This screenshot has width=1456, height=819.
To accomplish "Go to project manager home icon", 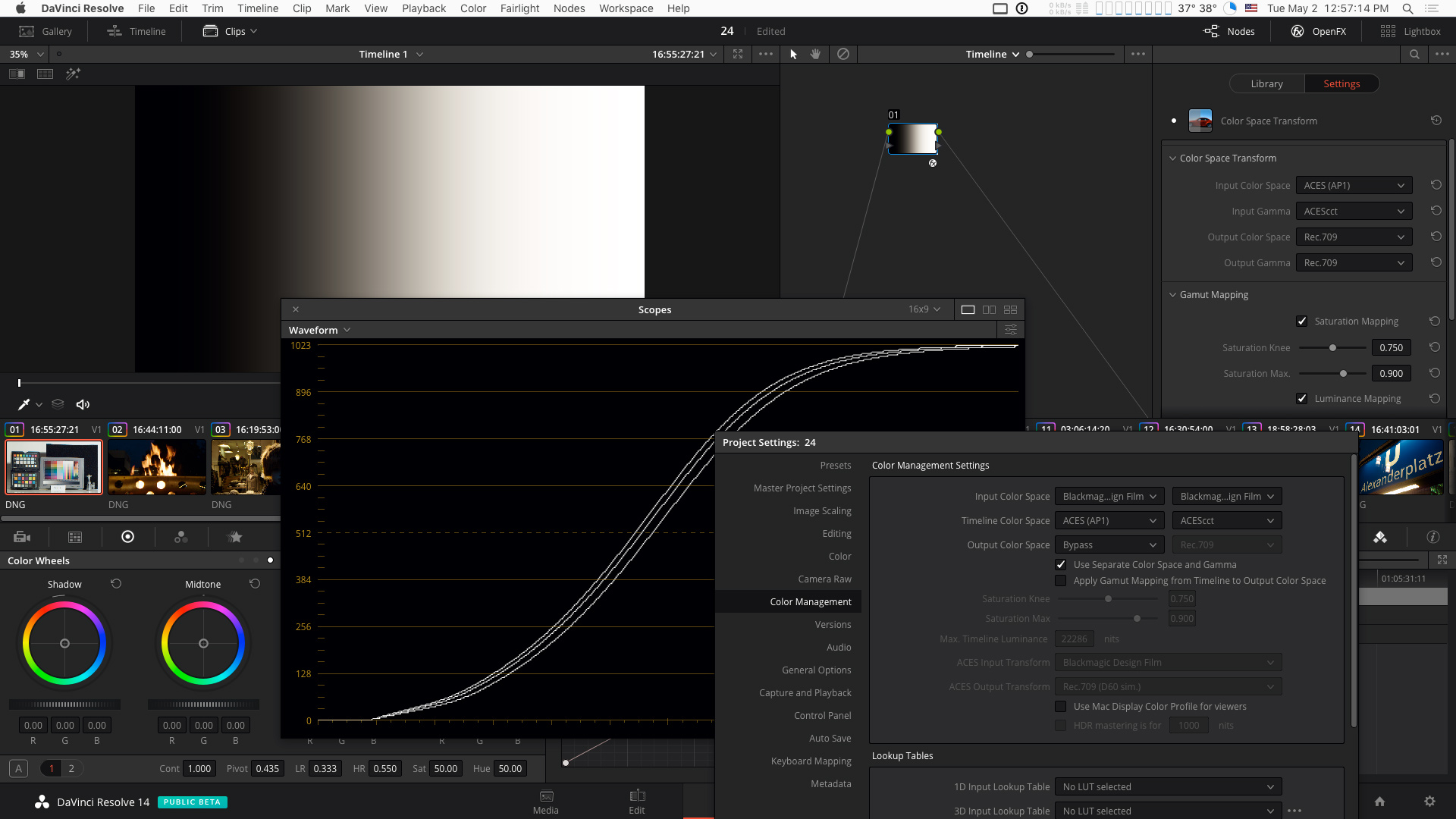I will click(x=1380, y=802).
